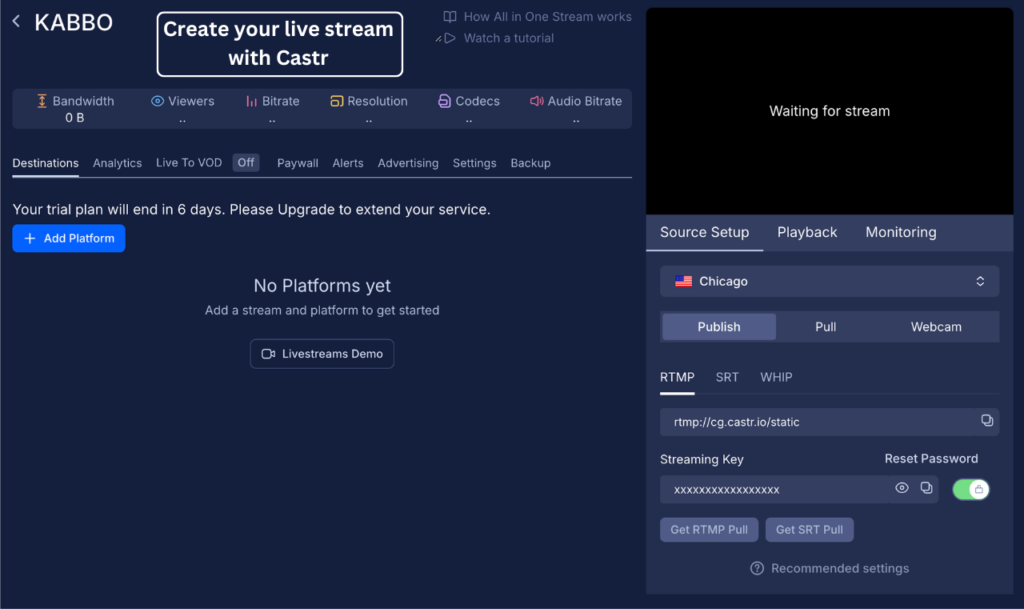Click the plus icon on the Add Platform button

pyautogui.click(x=29, y=238)
